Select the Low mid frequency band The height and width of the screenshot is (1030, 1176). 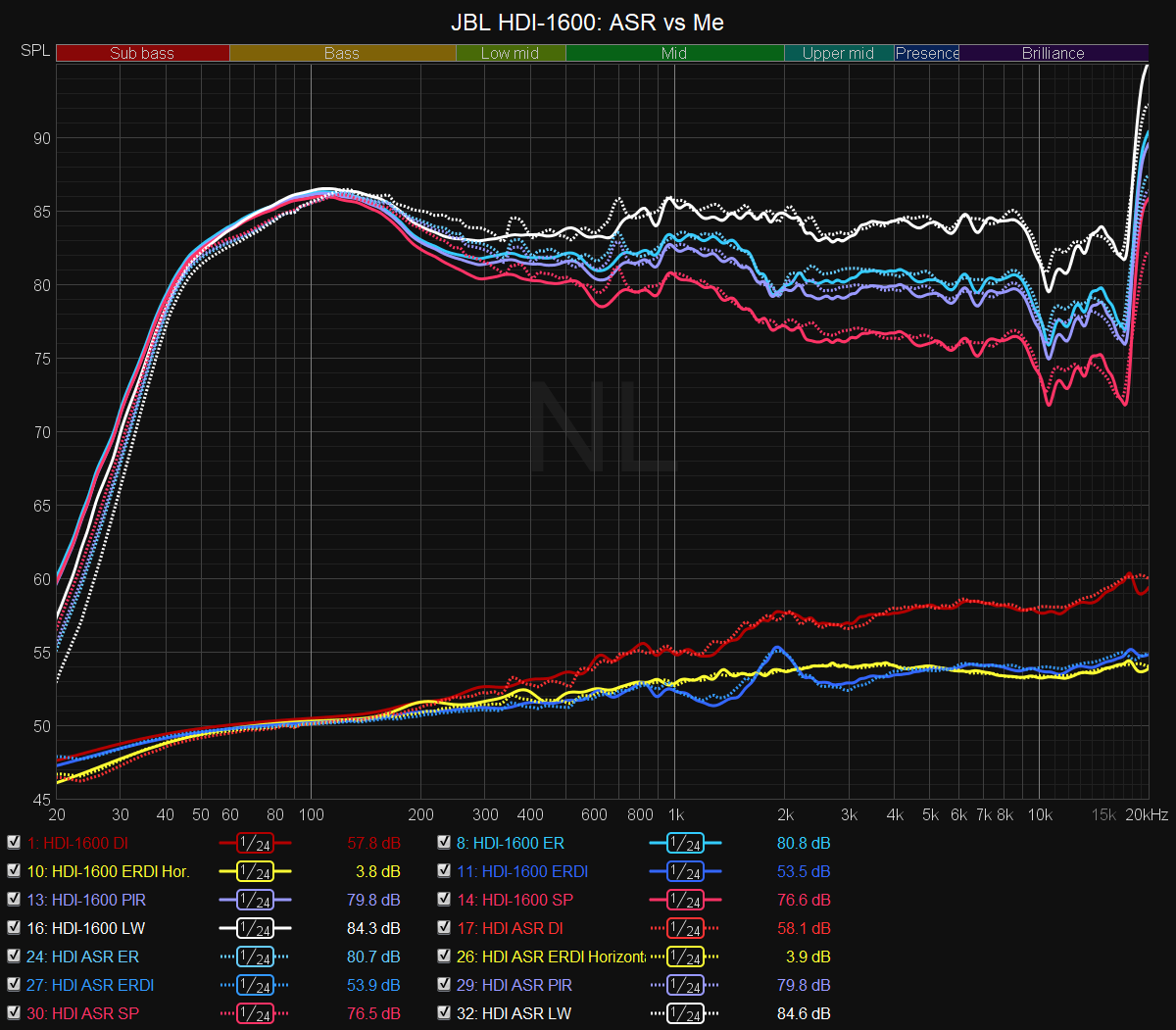click(511, 53)
